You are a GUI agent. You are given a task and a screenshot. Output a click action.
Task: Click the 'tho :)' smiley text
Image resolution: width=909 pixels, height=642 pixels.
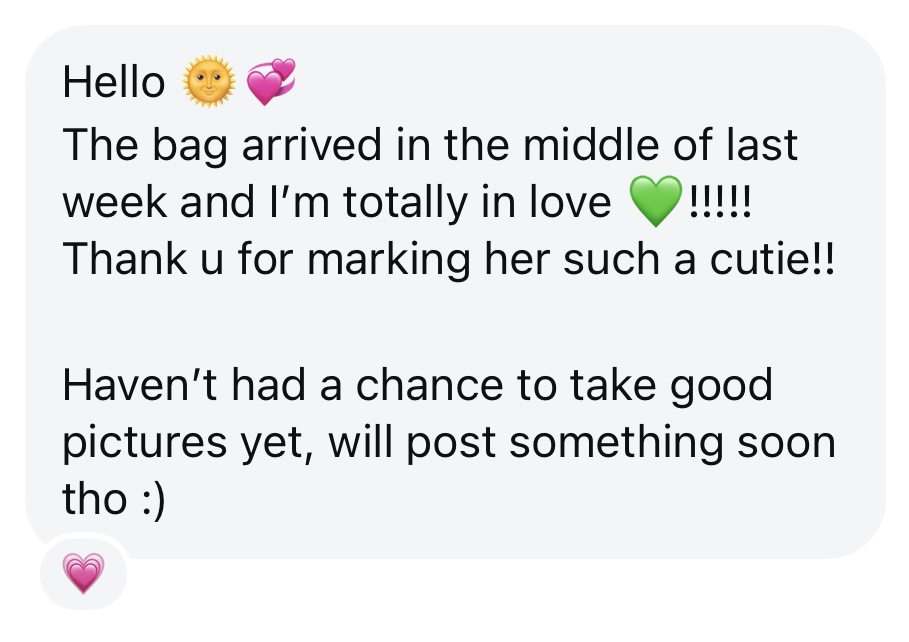pos(114,499)
